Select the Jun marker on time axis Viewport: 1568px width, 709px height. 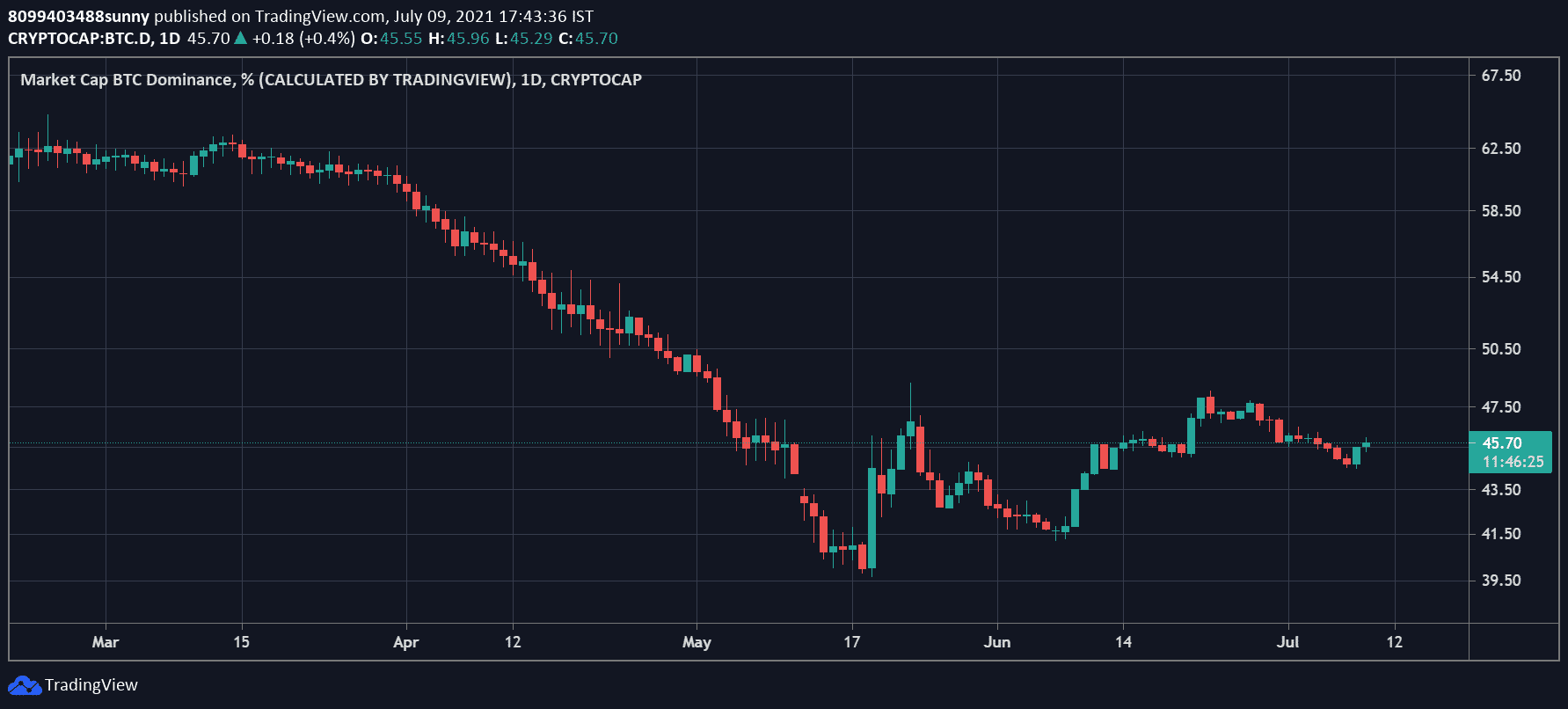click(x=997, y=642)
